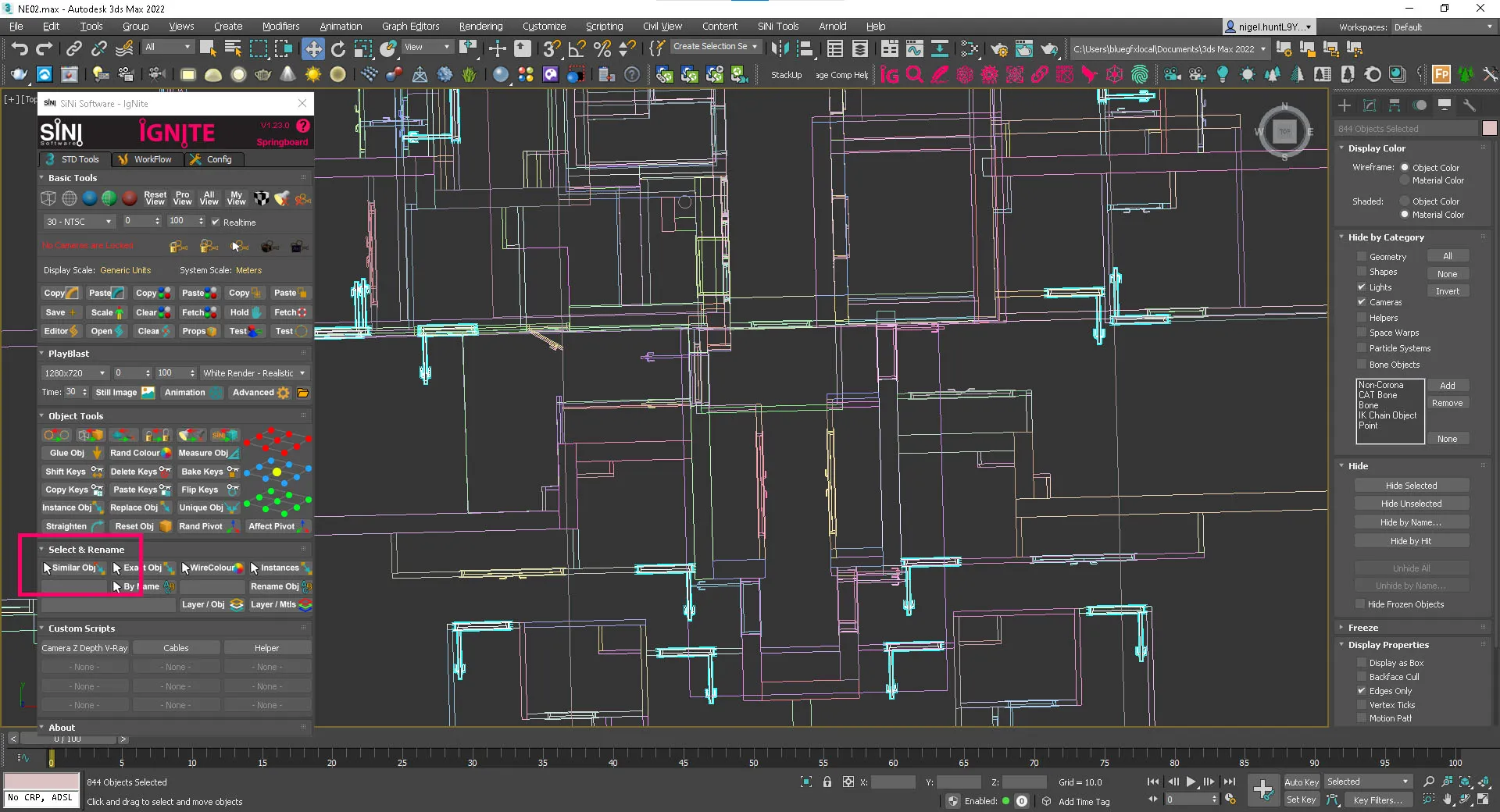
Task: Open the Workspaces Default dropdown
Action: point(1444,27)
